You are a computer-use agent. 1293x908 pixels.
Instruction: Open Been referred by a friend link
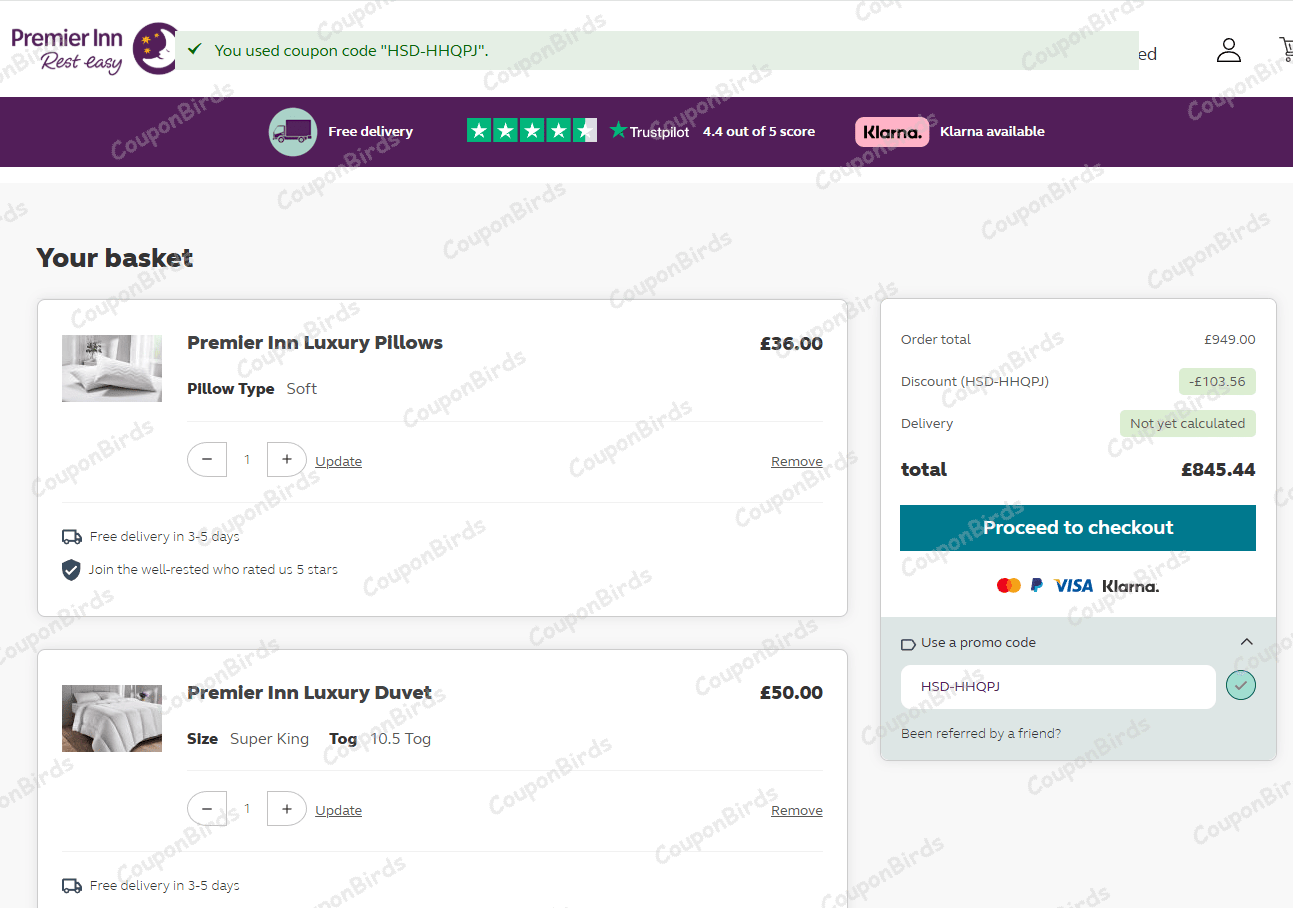[980, 733]
